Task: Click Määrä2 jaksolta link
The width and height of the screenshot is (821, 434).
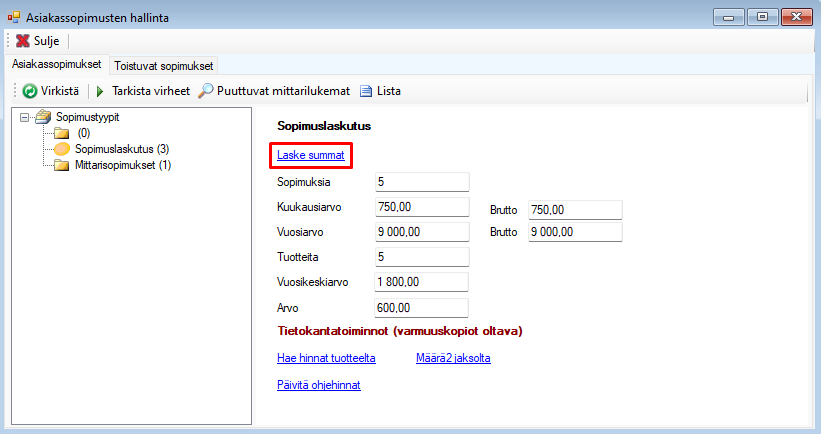Action: click(x=453, y=358)
